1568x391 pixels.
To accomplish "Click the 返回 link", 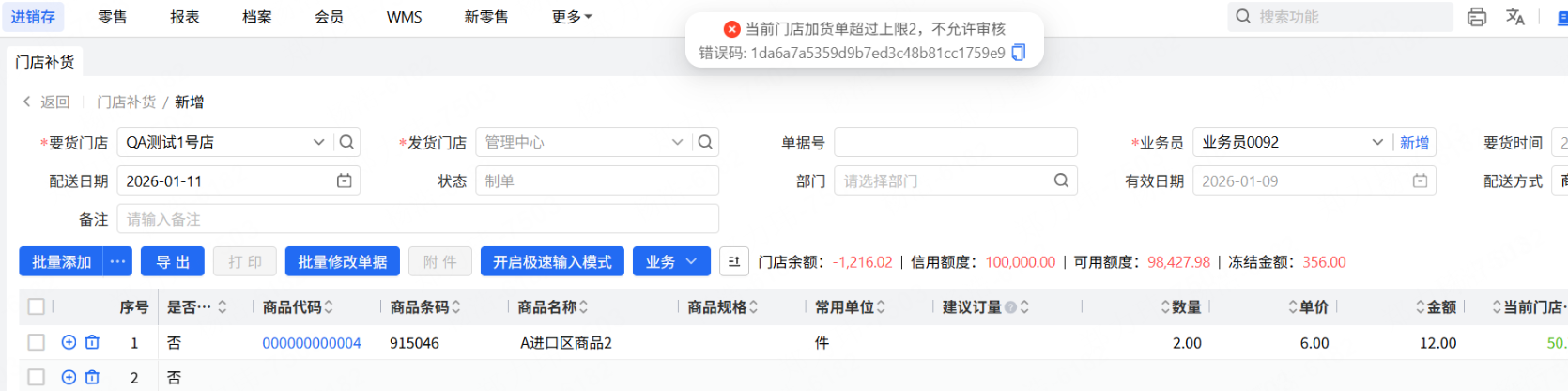I will pyautogui.click(x=55, y=102).
